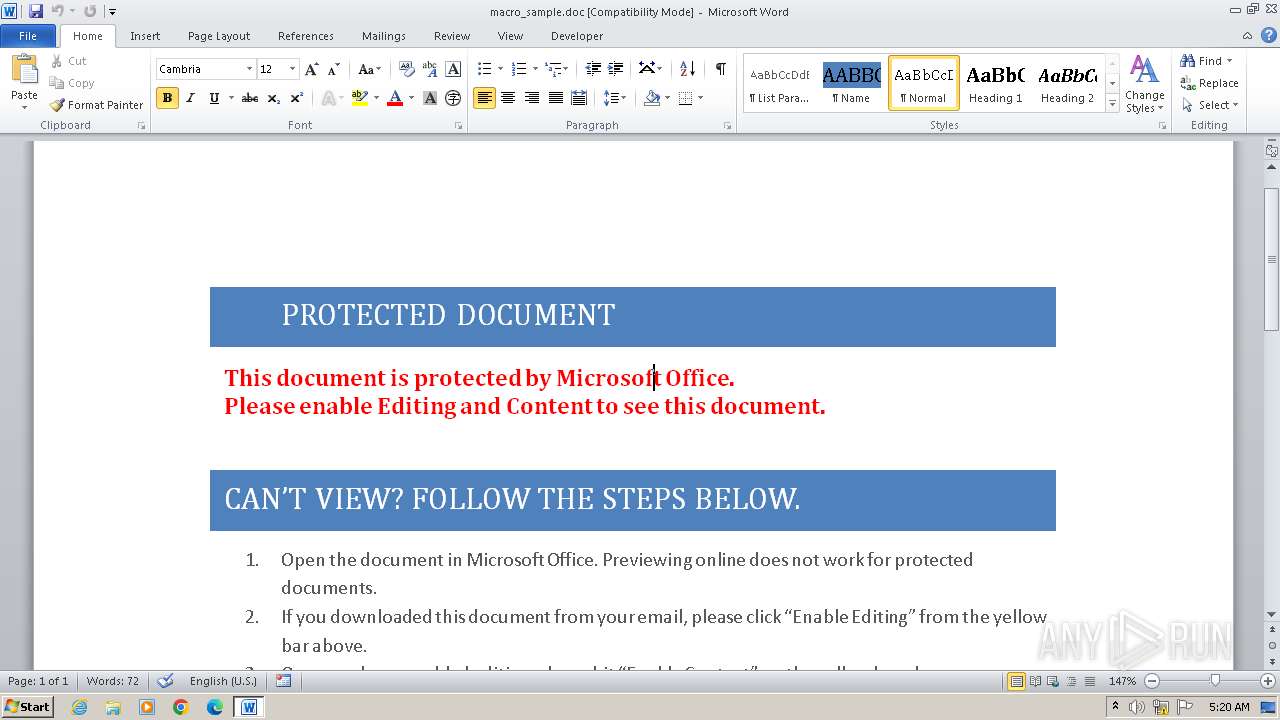Open the Numbering list dropdown

[534, 69]
